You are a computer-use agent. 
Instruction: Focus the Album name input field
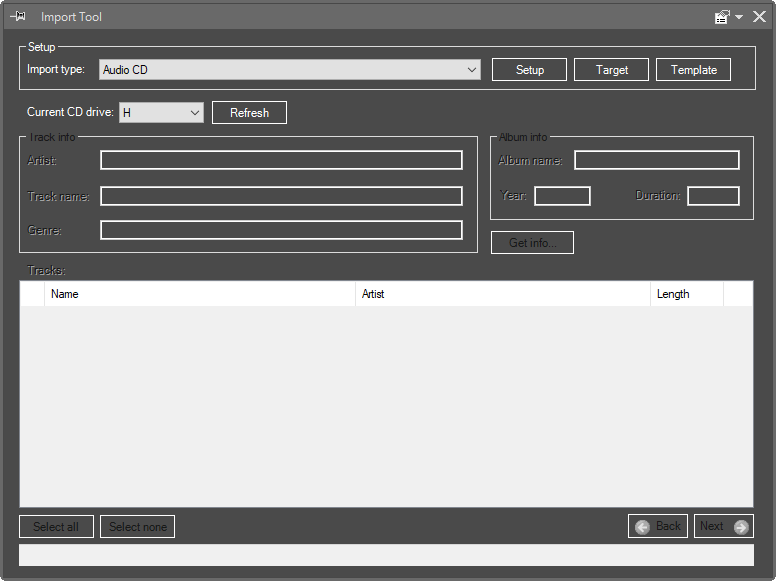pyautogui.click(x=656, y=161)
